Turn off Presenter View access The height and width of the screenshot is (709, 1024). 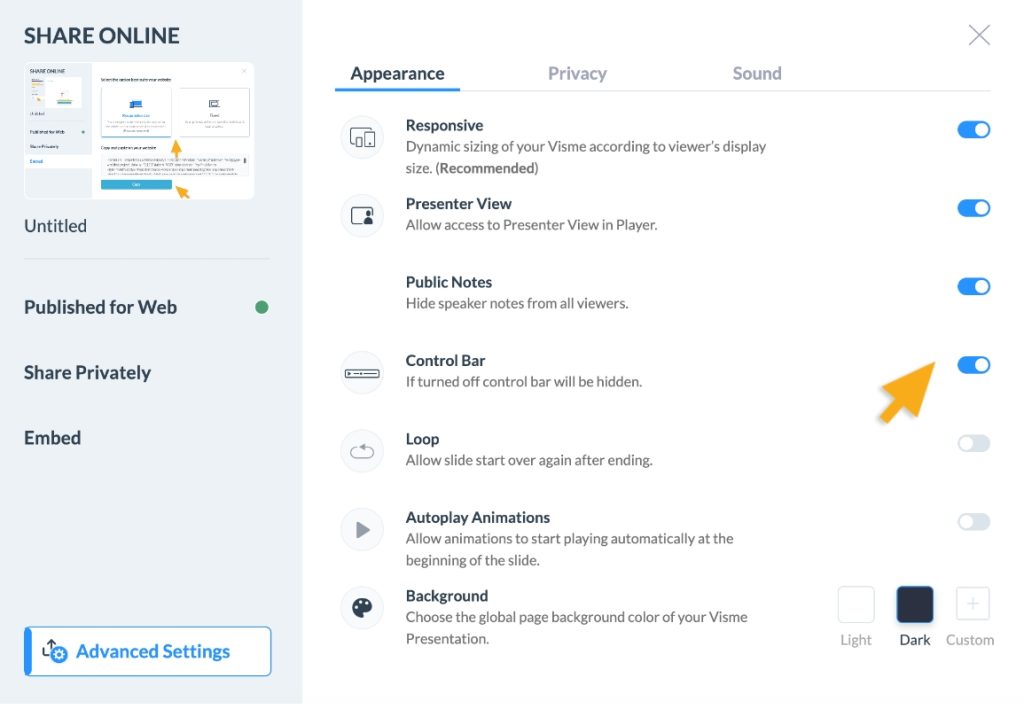point(973,208)
